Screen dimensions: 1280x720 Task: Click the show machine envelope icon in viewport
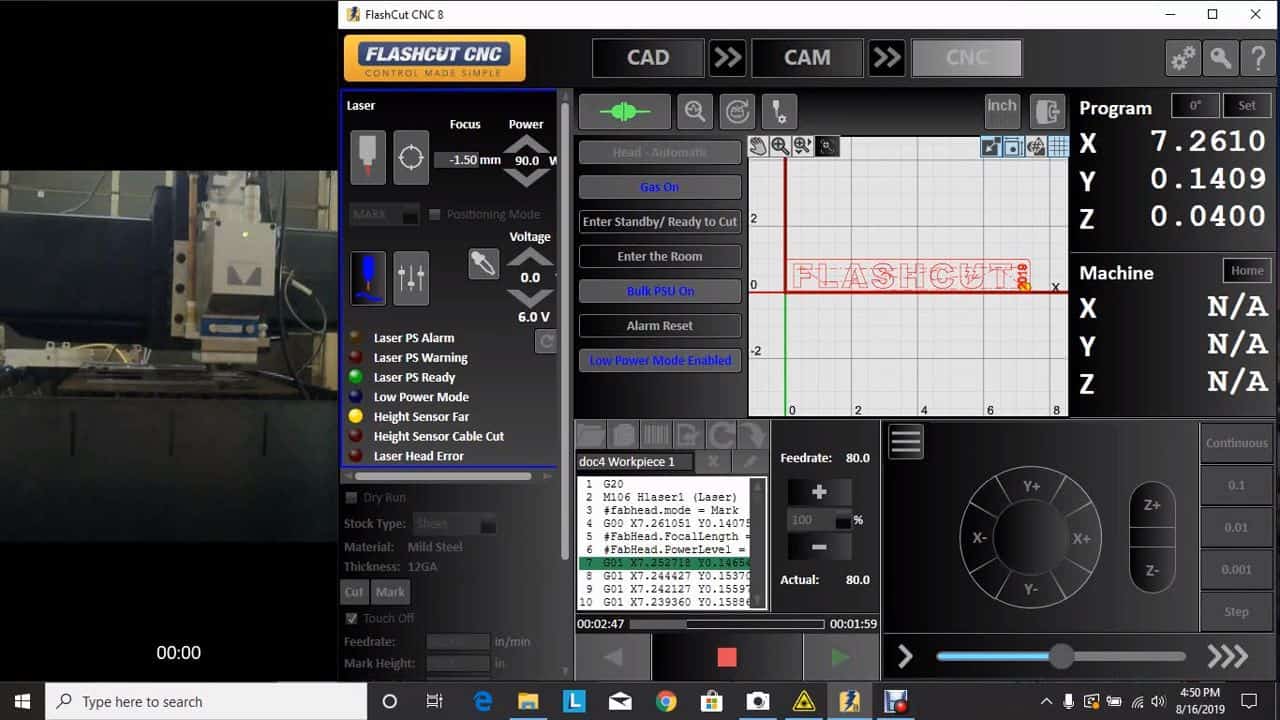[1013, 147]
